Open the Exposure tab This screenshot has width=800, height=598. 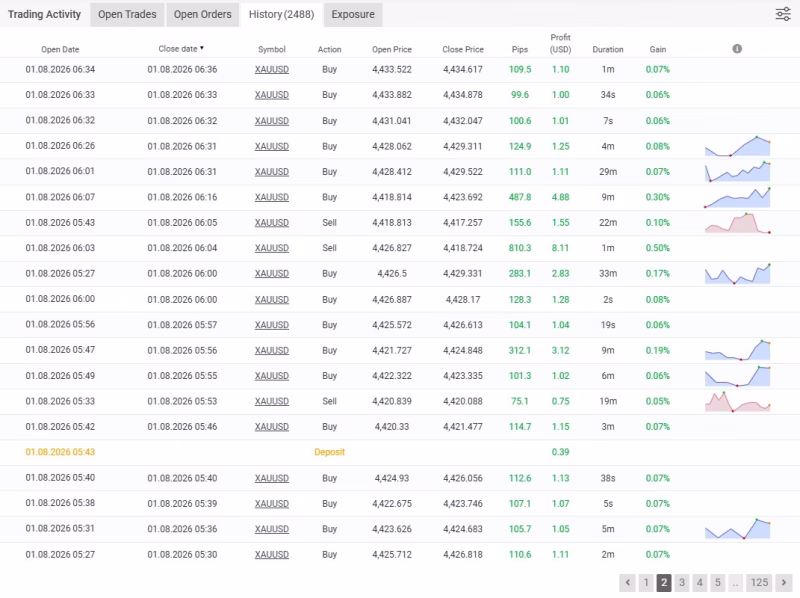(353, 14)
